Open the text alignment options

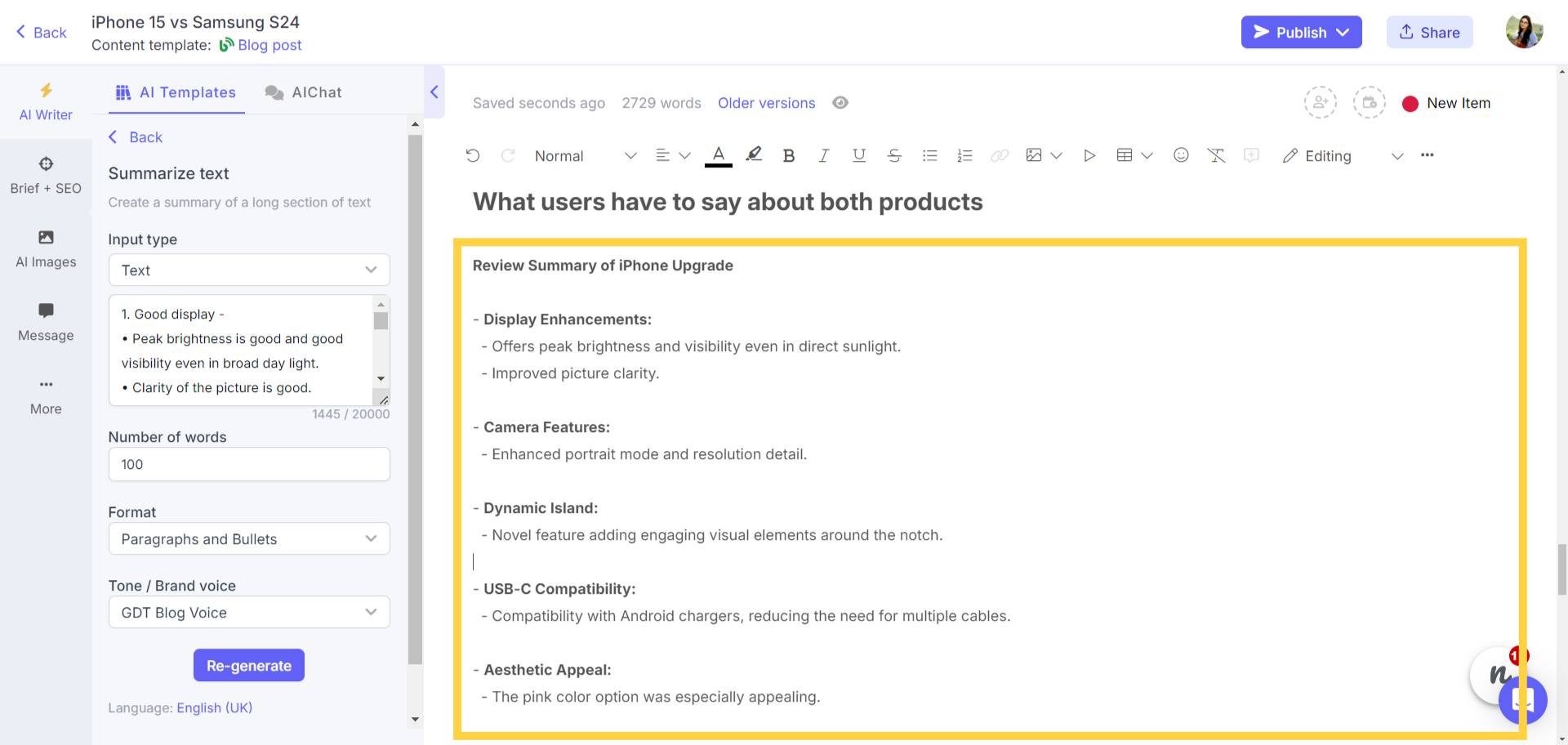click(x=673, y=155)
